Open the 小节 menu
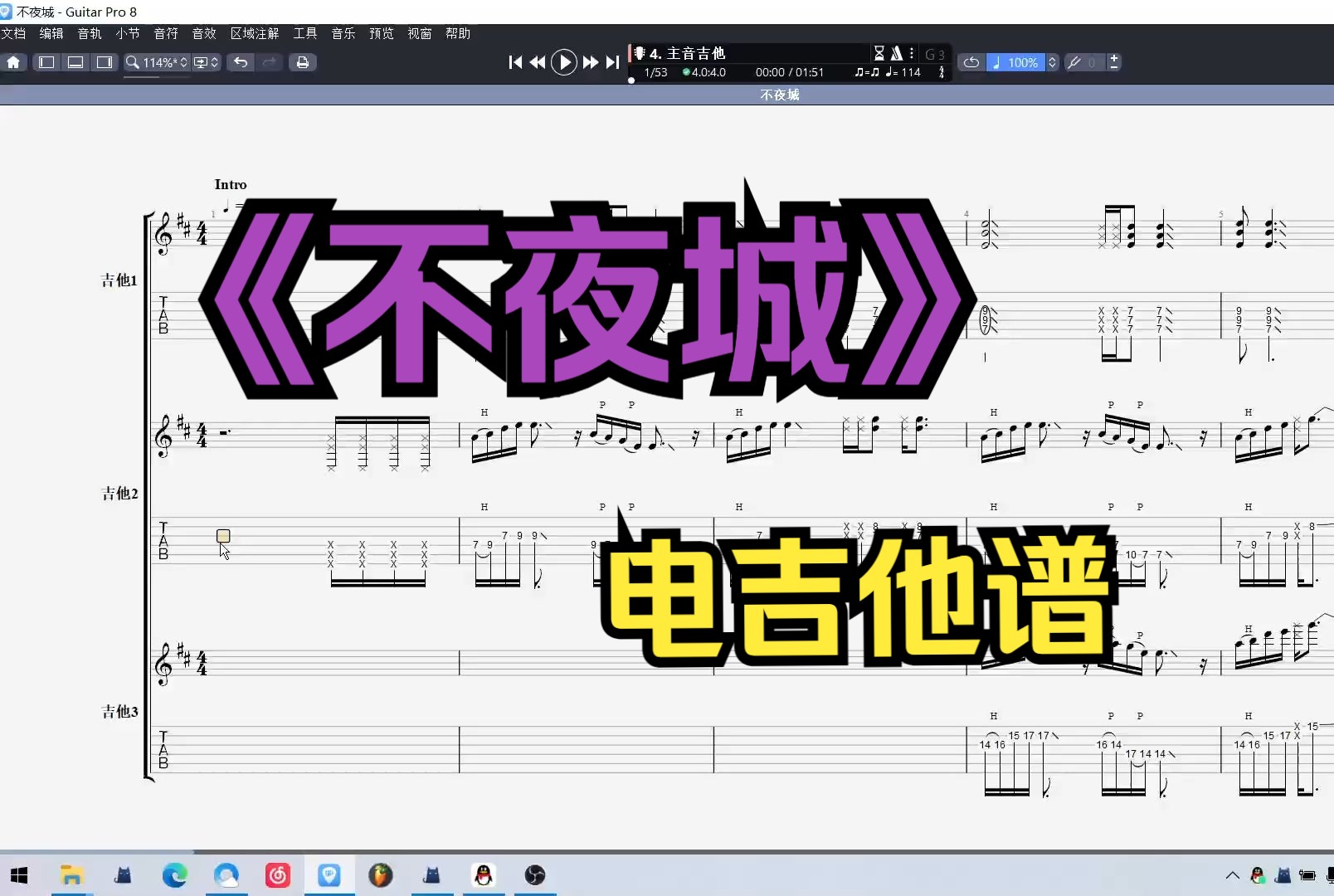Screen dimensions: 1334x896 (128, 33)
